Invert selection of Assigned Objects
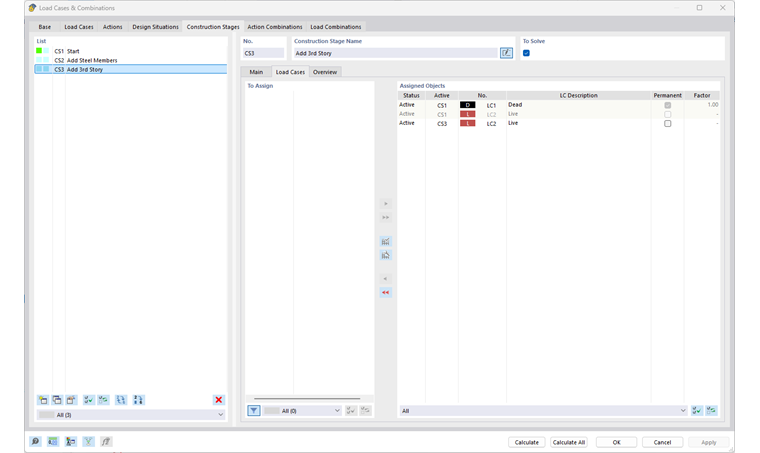This screenshot has width=760, height=453. click(x=711, y=410)
